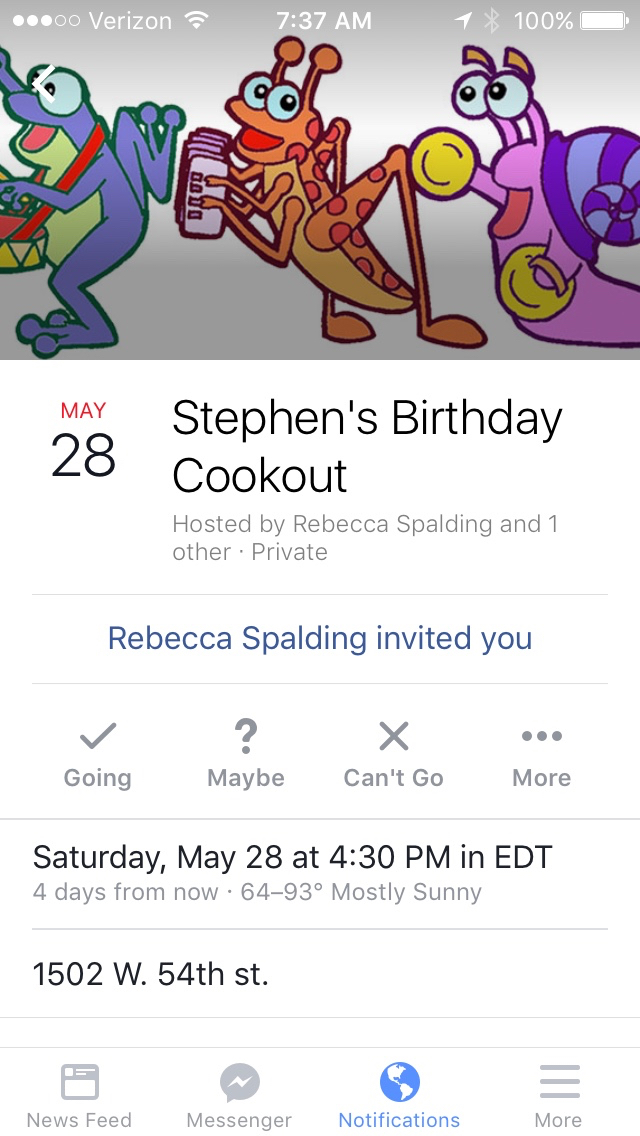Tap the Saturday, May 28 date row
The width and height of the screenshot is (640, 1136).
pos(292,858)
